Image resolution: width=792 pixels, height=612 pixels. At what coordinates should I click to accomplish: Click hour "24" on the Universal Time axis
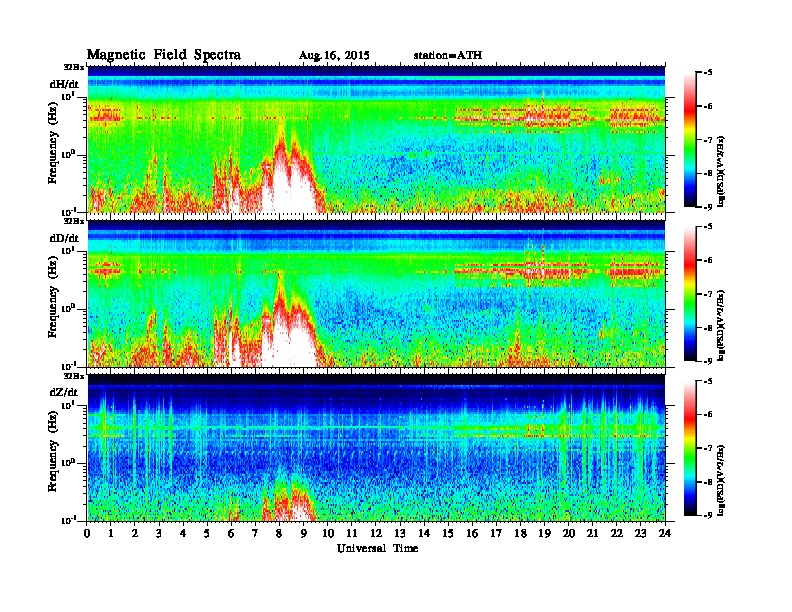[665, 534]
